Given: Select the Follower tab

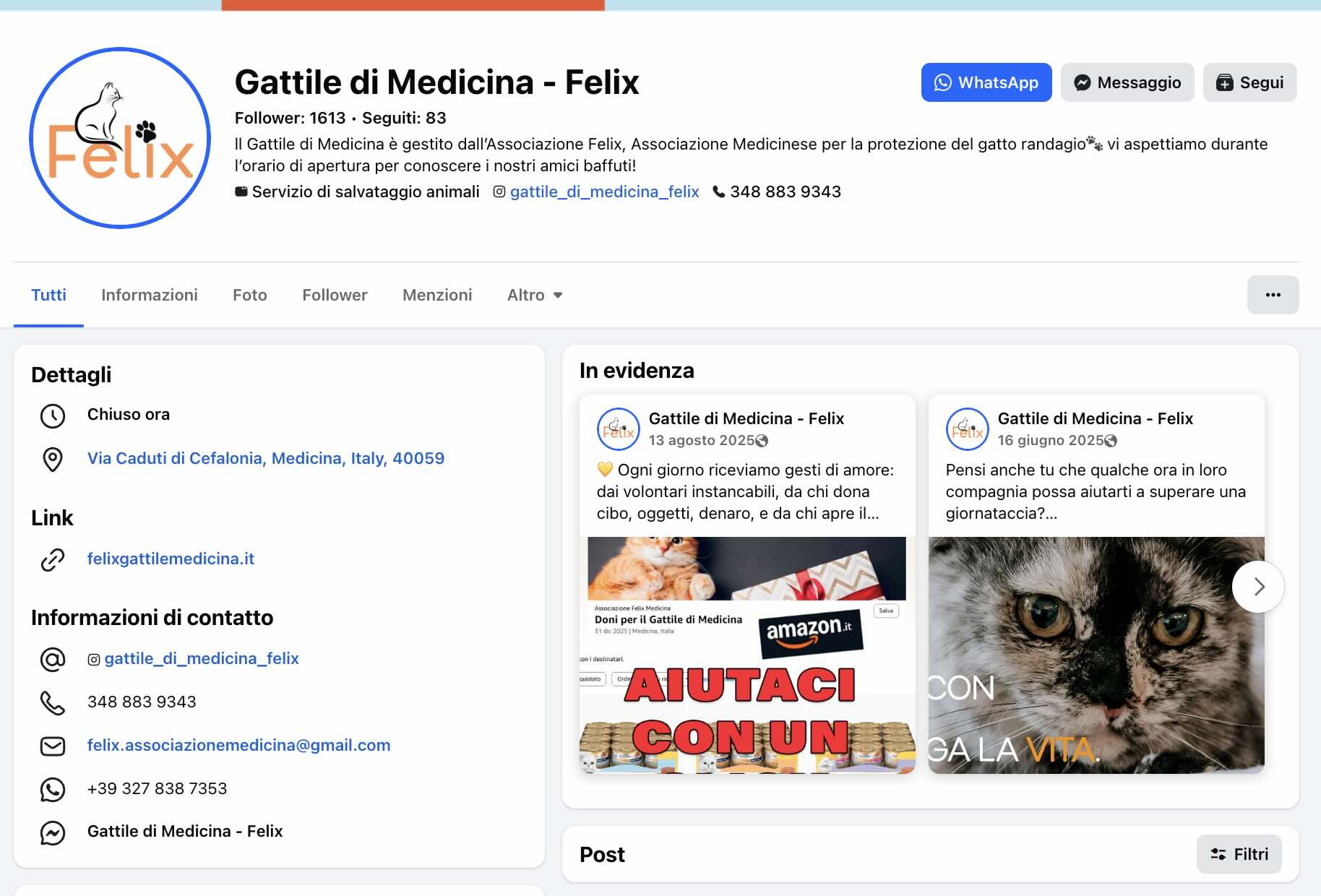Looking at the screenshot, I should [335, 295].
